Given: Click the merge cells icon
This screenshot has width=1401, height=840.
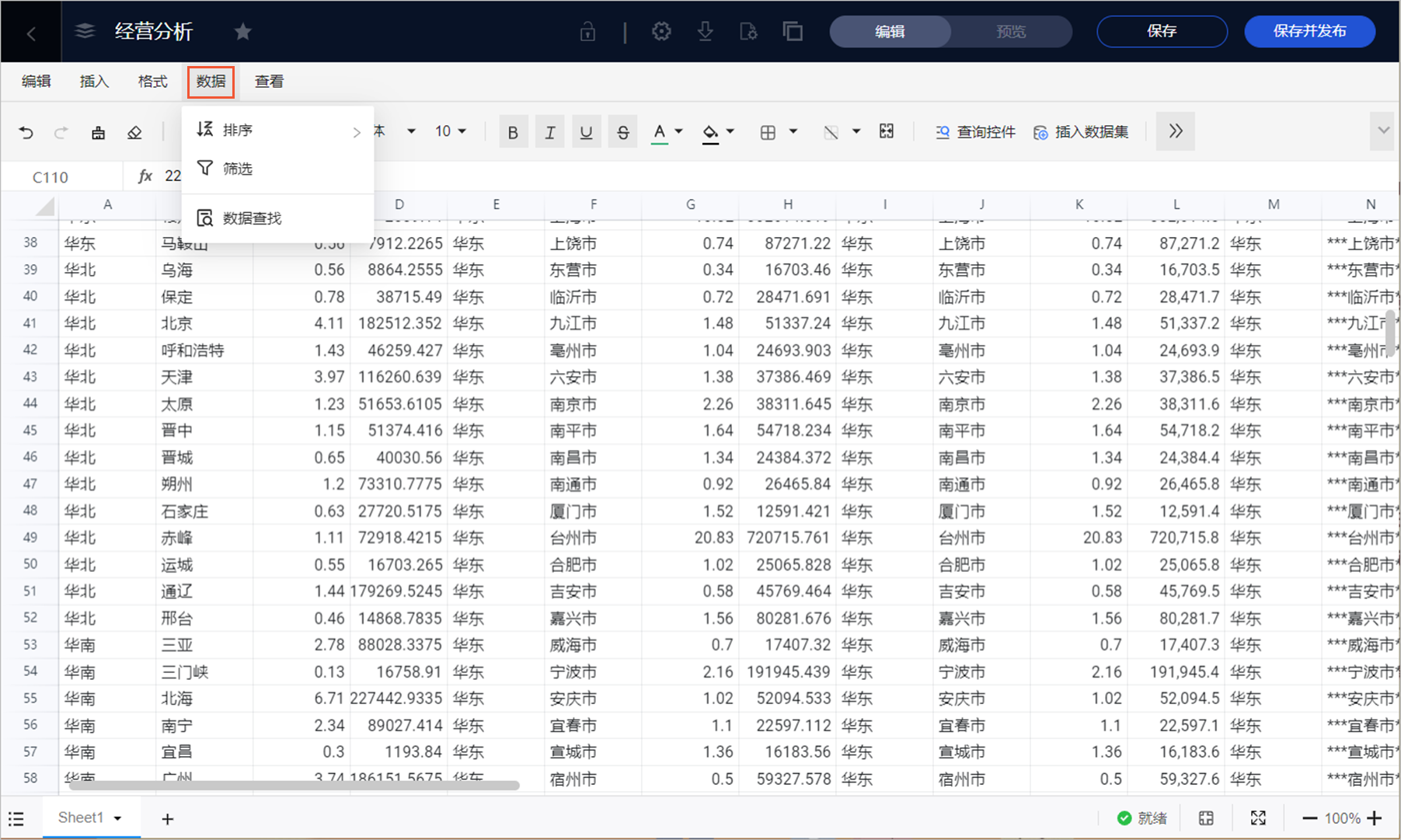Looking at the screenshot, I should pos(887,131).
